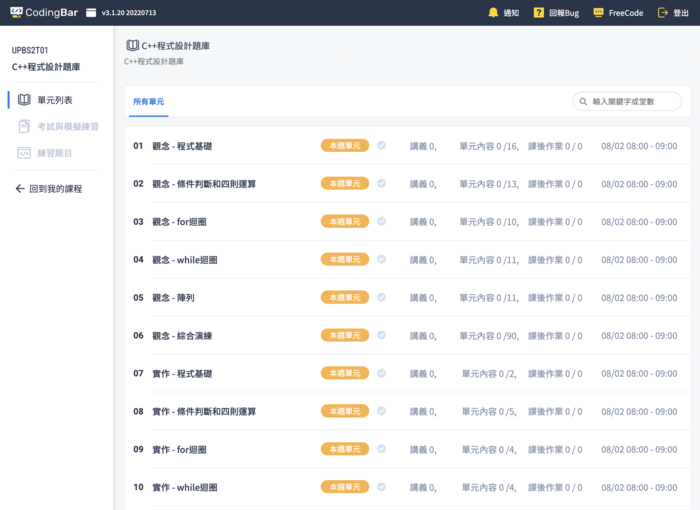Image resolution: width=700 pixels, height=510 pixels.
Task: Click the book icon next to 單元列表
Action: 25,100
